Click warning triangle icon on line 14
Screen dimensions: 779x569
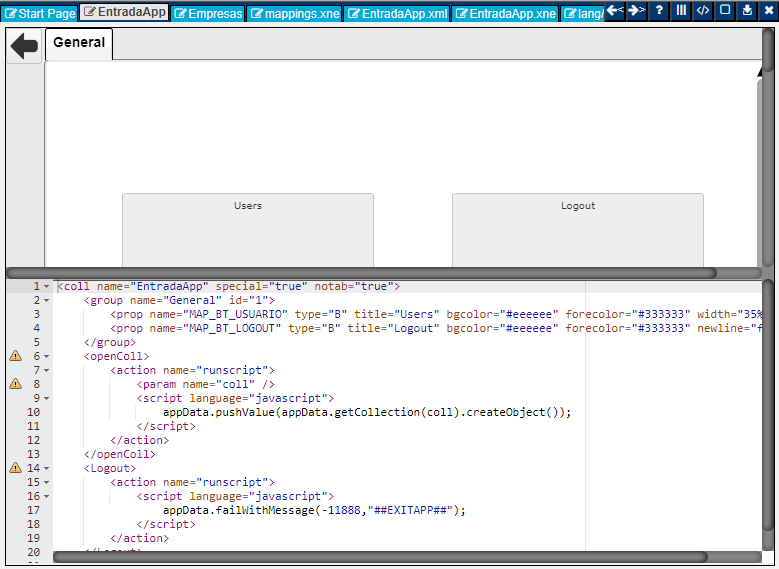pos(15,468)
